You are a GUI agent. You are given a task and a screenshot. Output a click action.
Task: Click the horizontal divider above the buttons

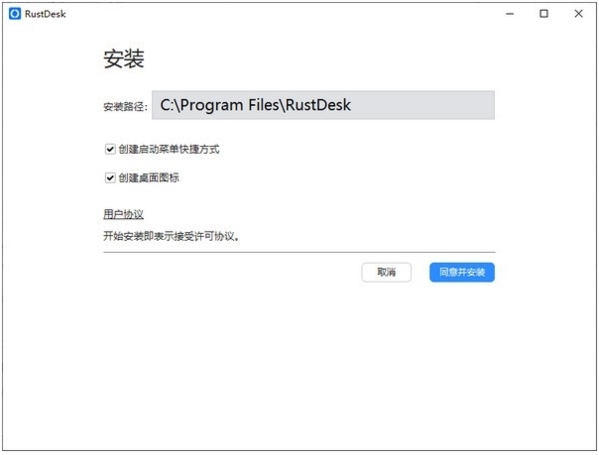pos(299,252)
